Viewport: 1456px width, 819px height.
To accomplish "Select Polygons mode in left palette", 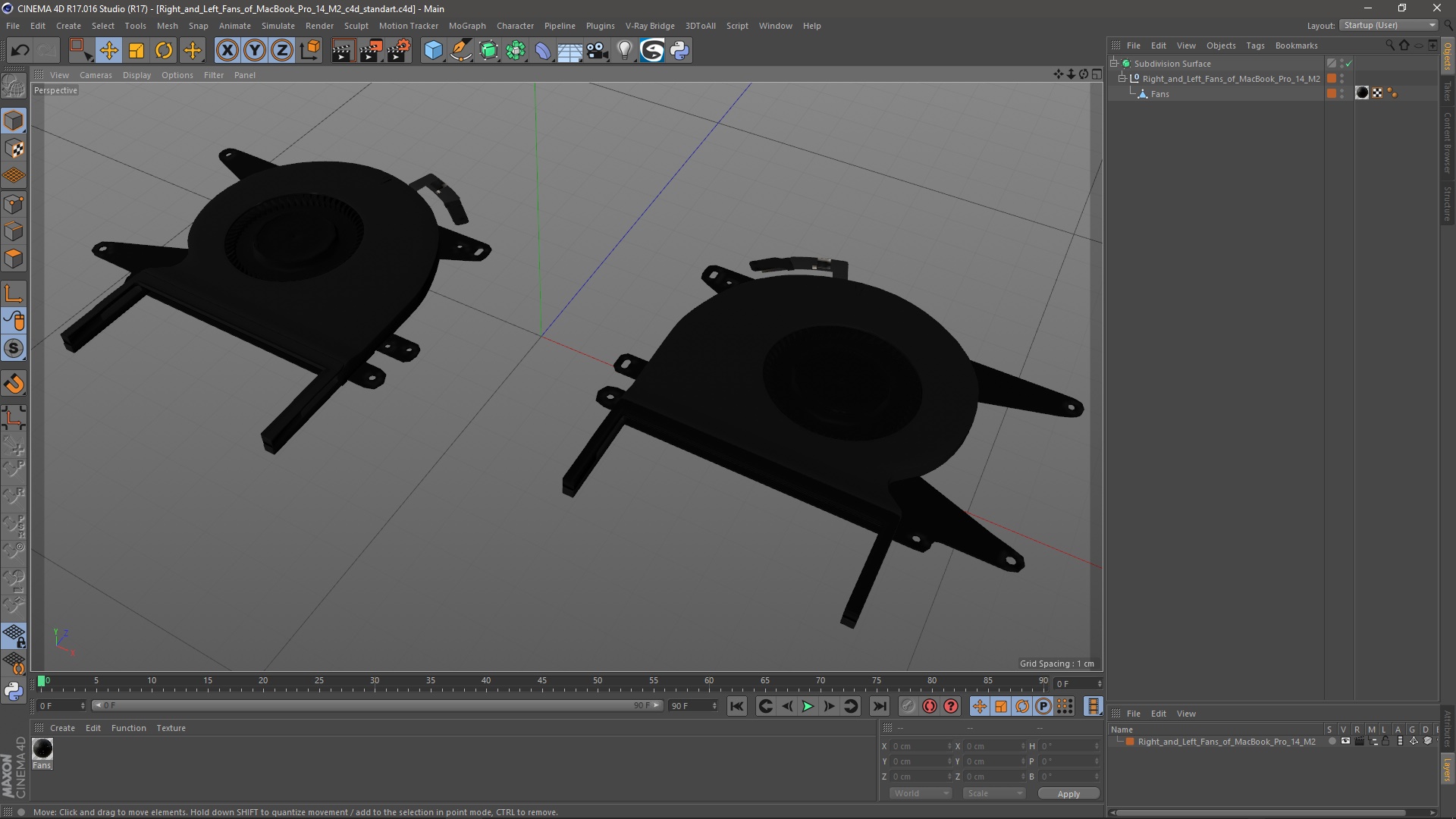I will (14, 259).
